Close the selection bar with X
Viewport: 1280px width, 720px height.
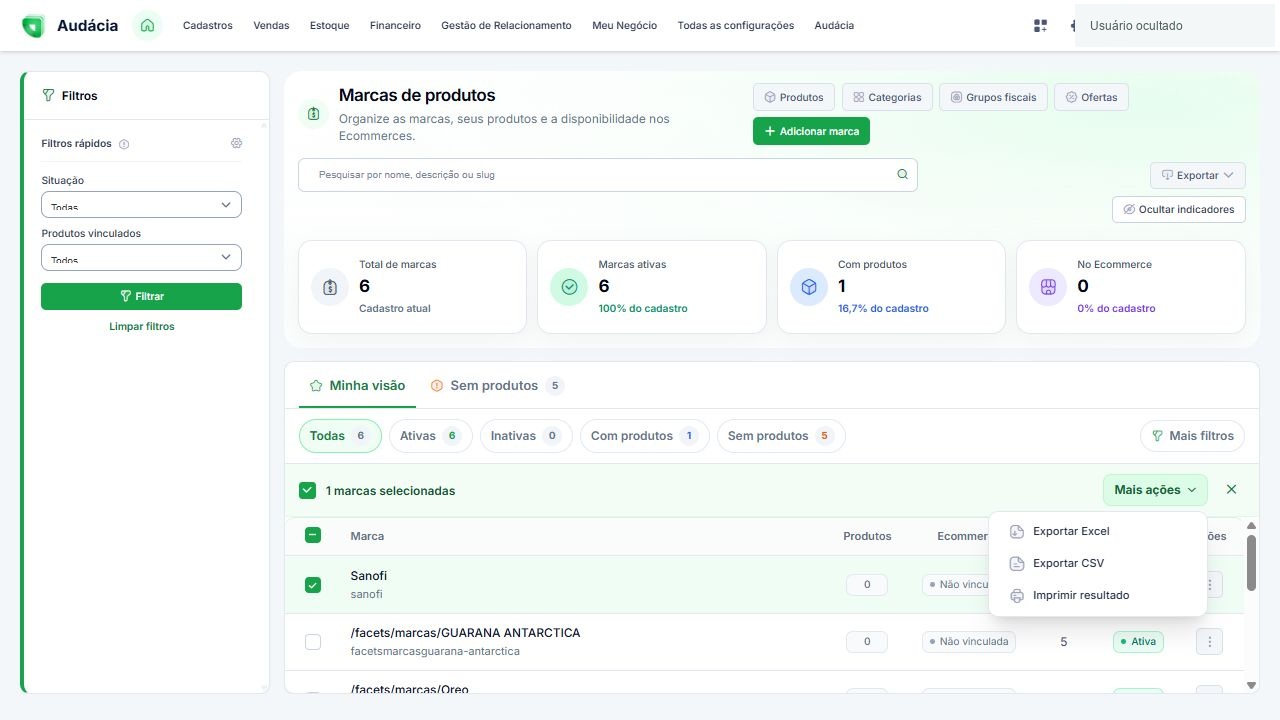(x=1231, y=489)
